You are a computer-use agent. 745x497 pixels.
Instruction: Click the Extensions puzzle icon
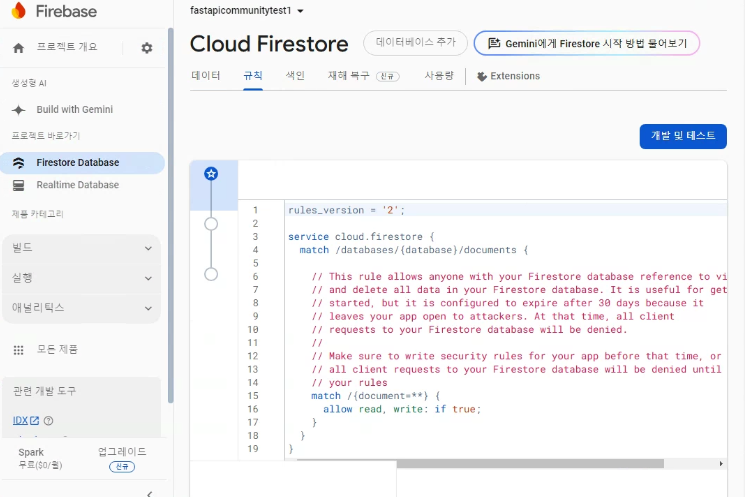tap(482, 76)
